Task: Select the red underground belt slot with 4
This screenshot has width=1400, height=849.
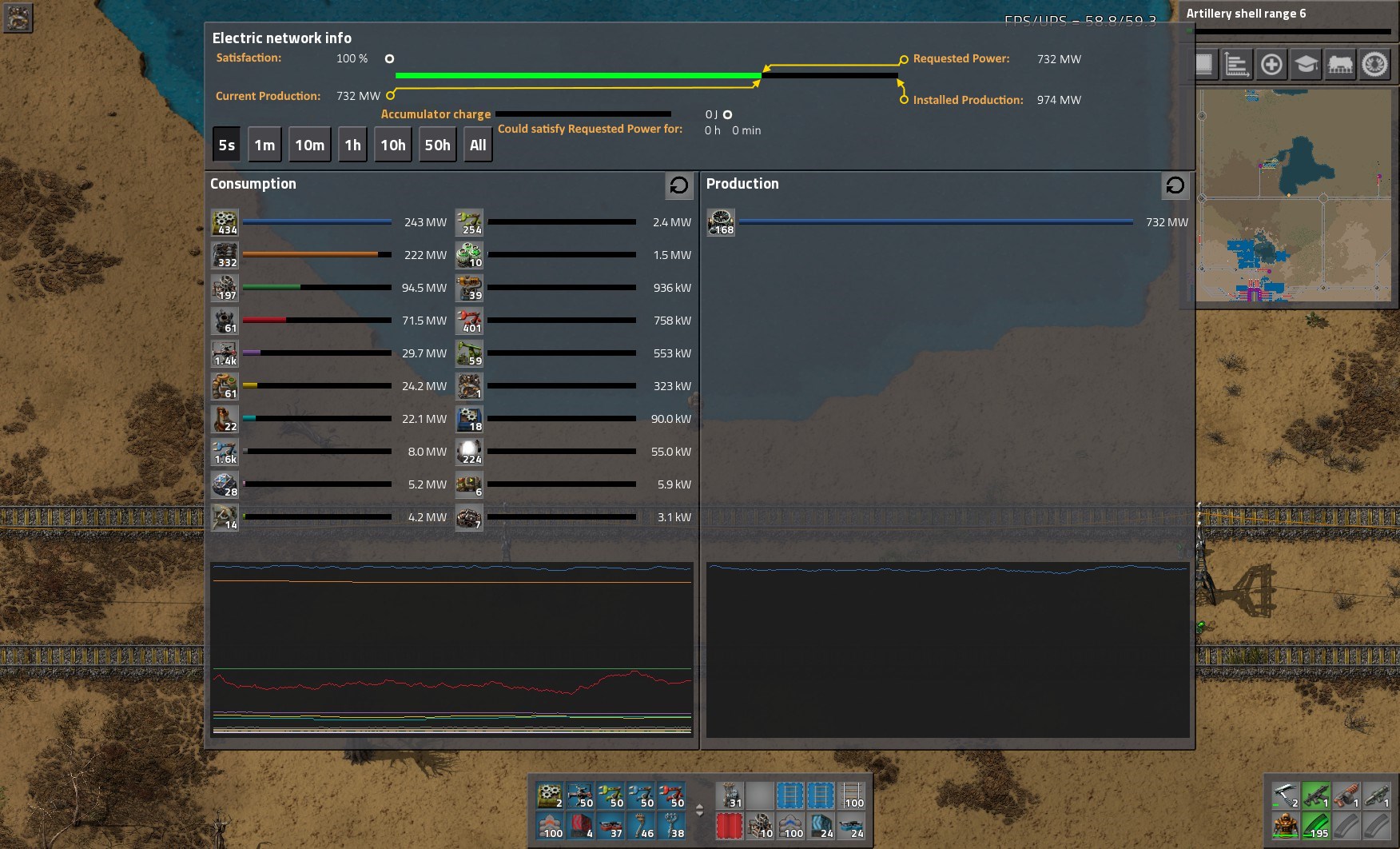Action: [580, 826]
